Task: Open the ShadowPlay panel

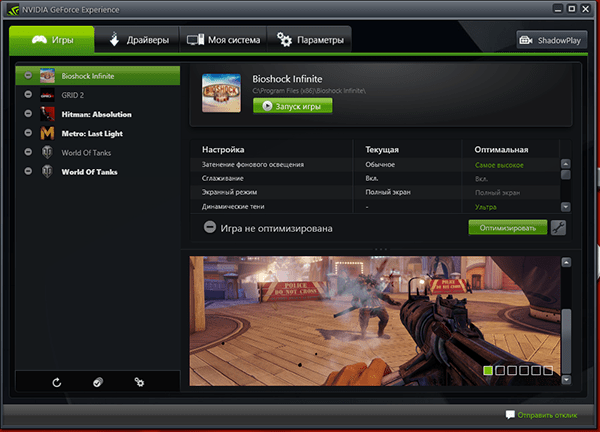Action: (x=552, y=40)
